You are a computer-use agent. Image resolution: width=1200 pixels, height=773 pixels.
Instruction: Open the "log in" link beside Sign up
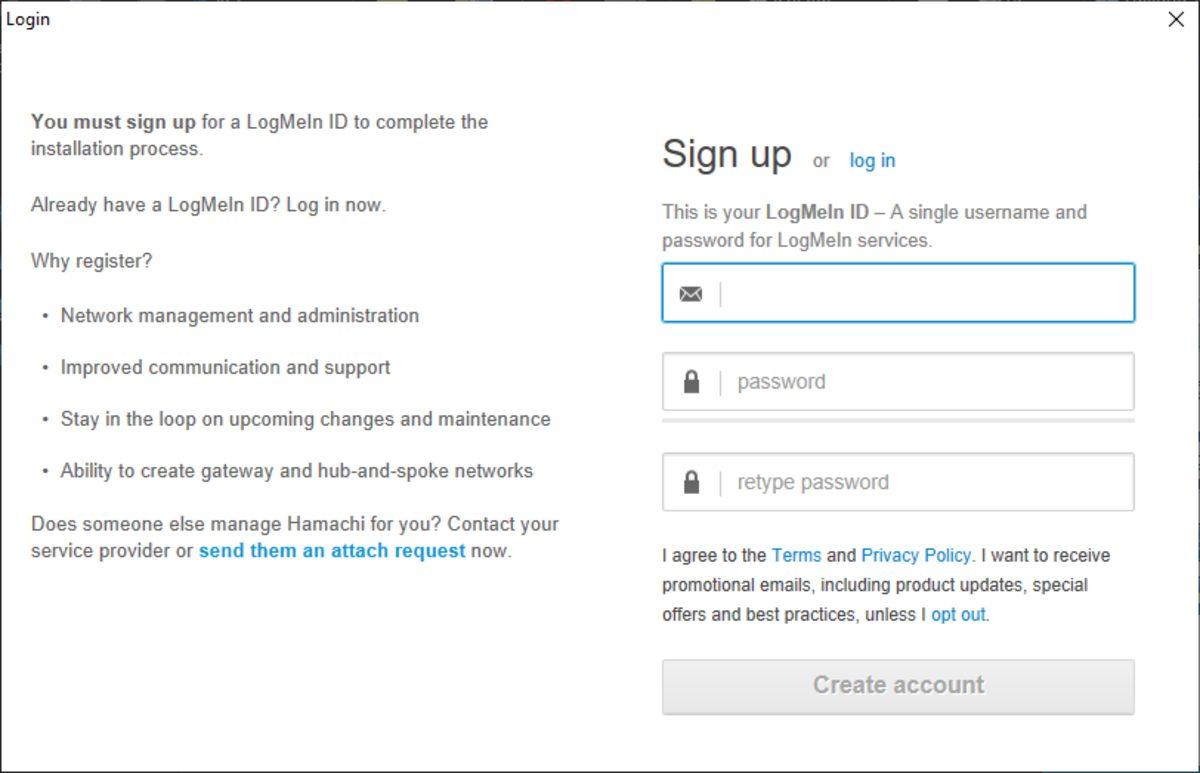[872, 161]
